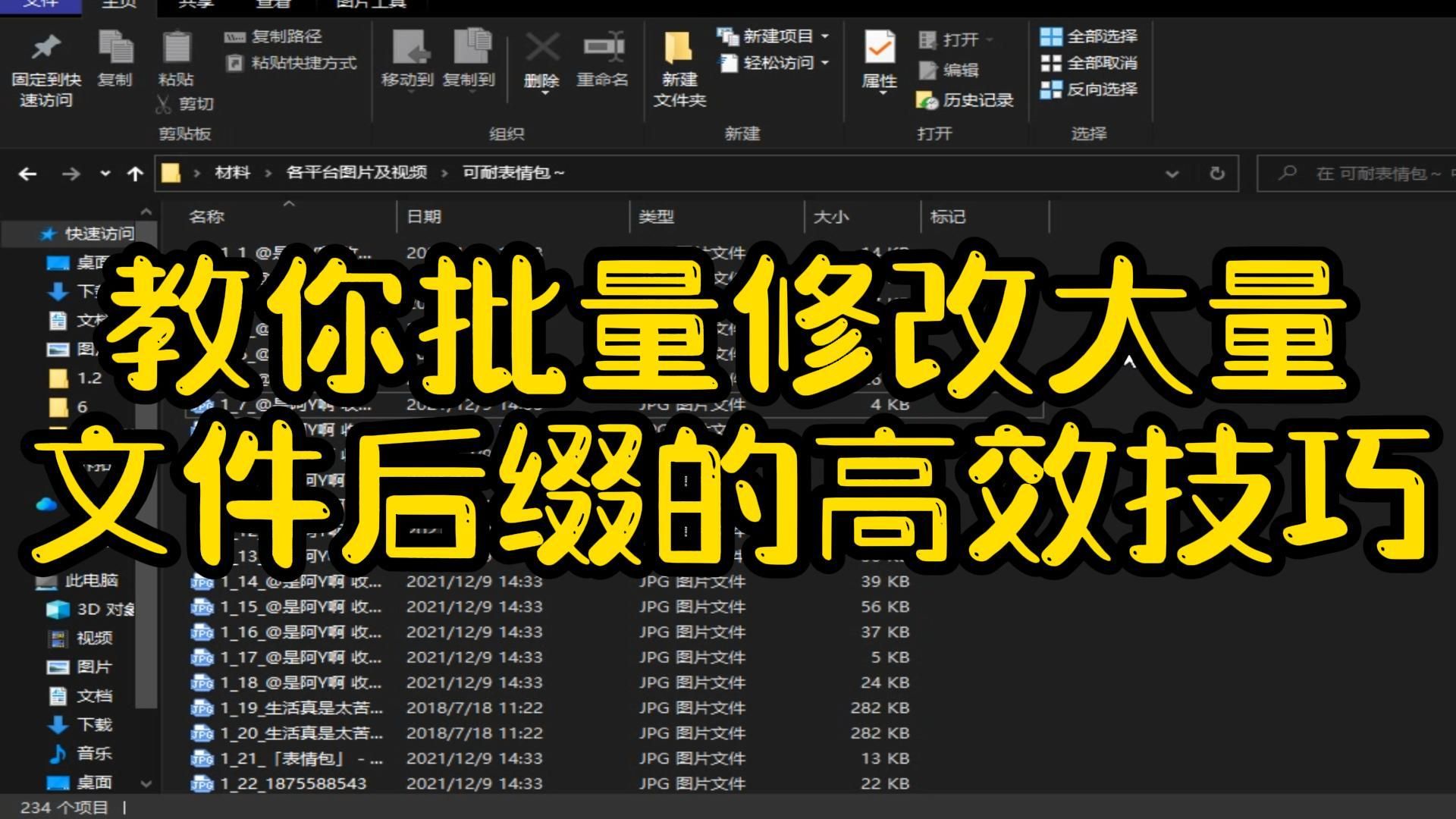
Task: Switch to the 查看 ribbon tab
Action: tap(271, 5)
